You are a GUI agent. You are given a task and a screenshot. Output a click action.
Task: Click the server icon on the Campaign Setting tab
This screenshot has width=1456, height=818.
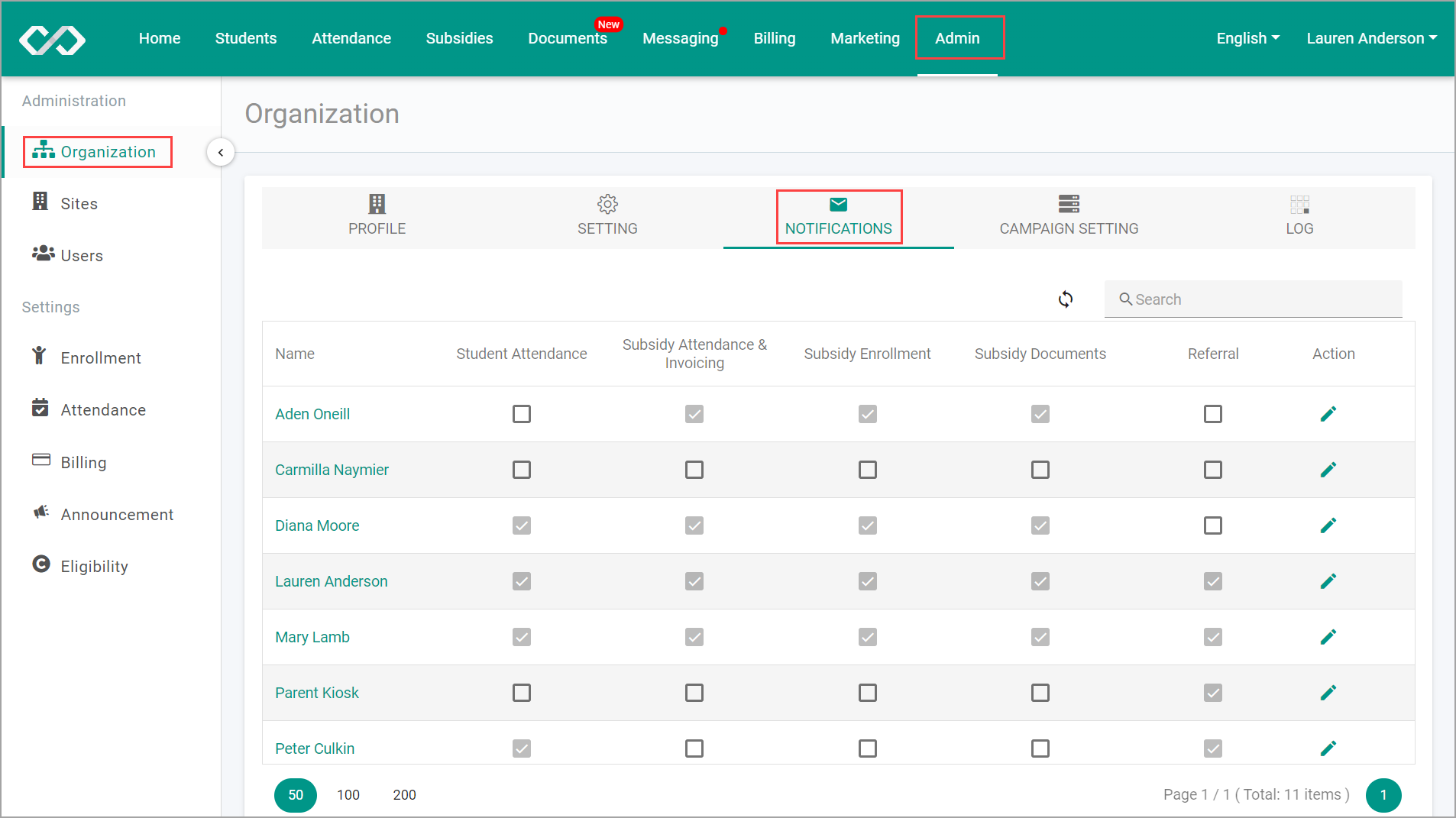[x=1069, y=204]
